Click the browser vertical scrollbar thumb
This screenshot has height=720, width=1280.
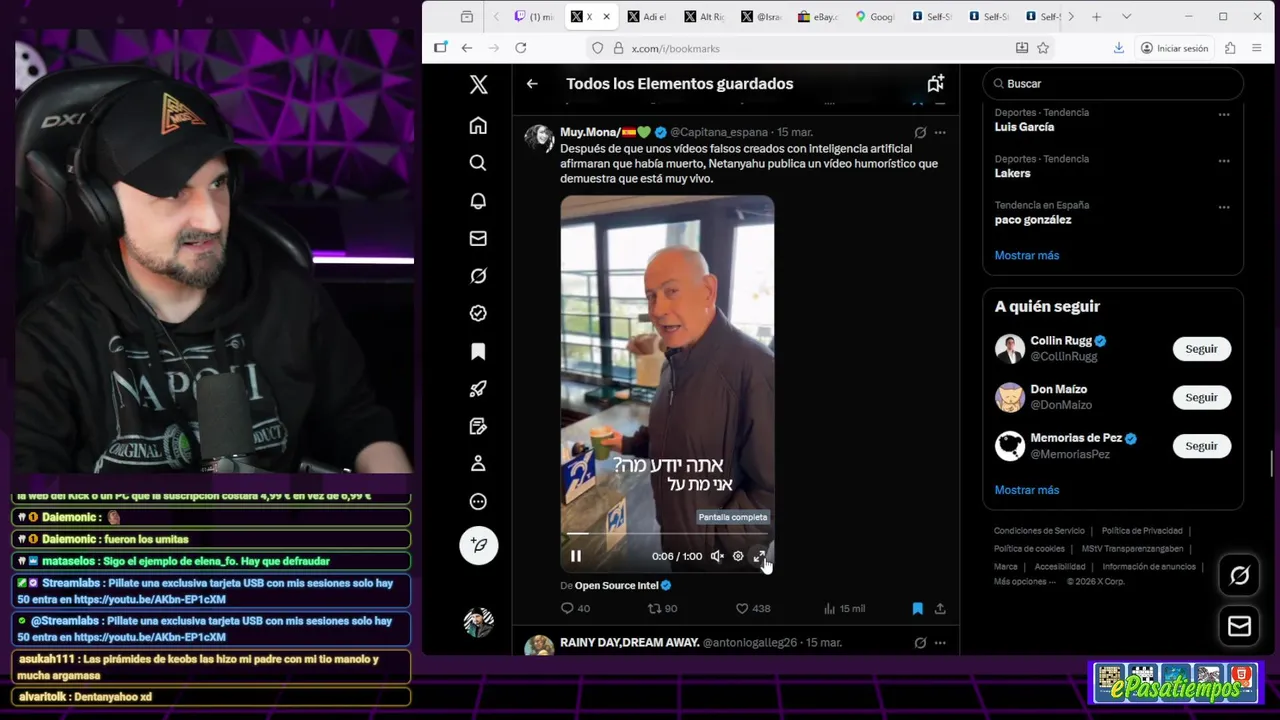1272,464
